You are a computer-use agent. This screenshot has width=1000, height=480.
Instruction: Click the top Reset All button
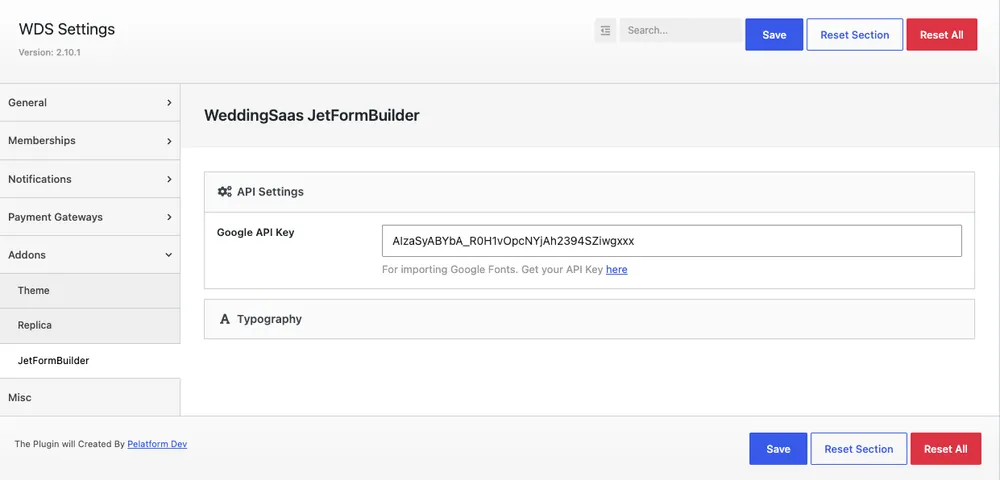point(942,34)
